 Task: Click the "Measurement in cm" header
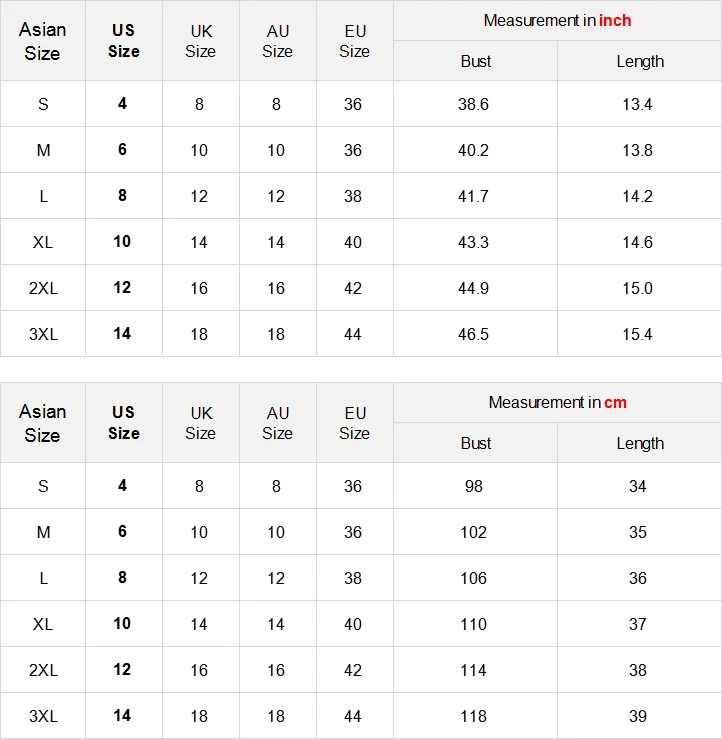click(557, 402)
